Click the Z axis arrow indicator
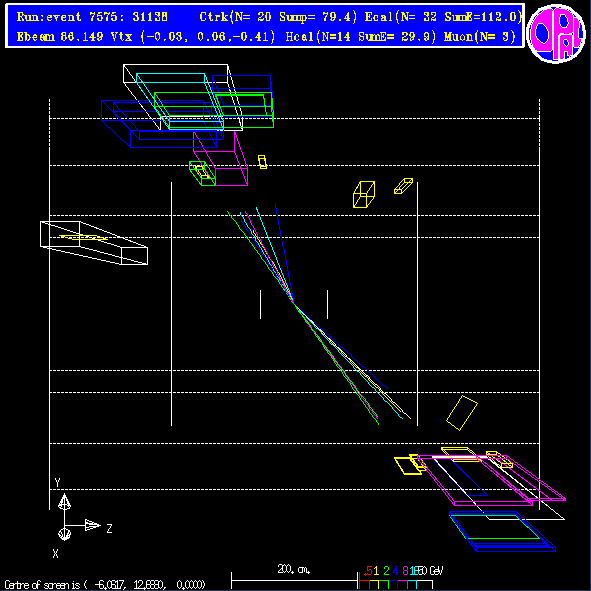Viewport: 591px width, 591px height. 92,525
